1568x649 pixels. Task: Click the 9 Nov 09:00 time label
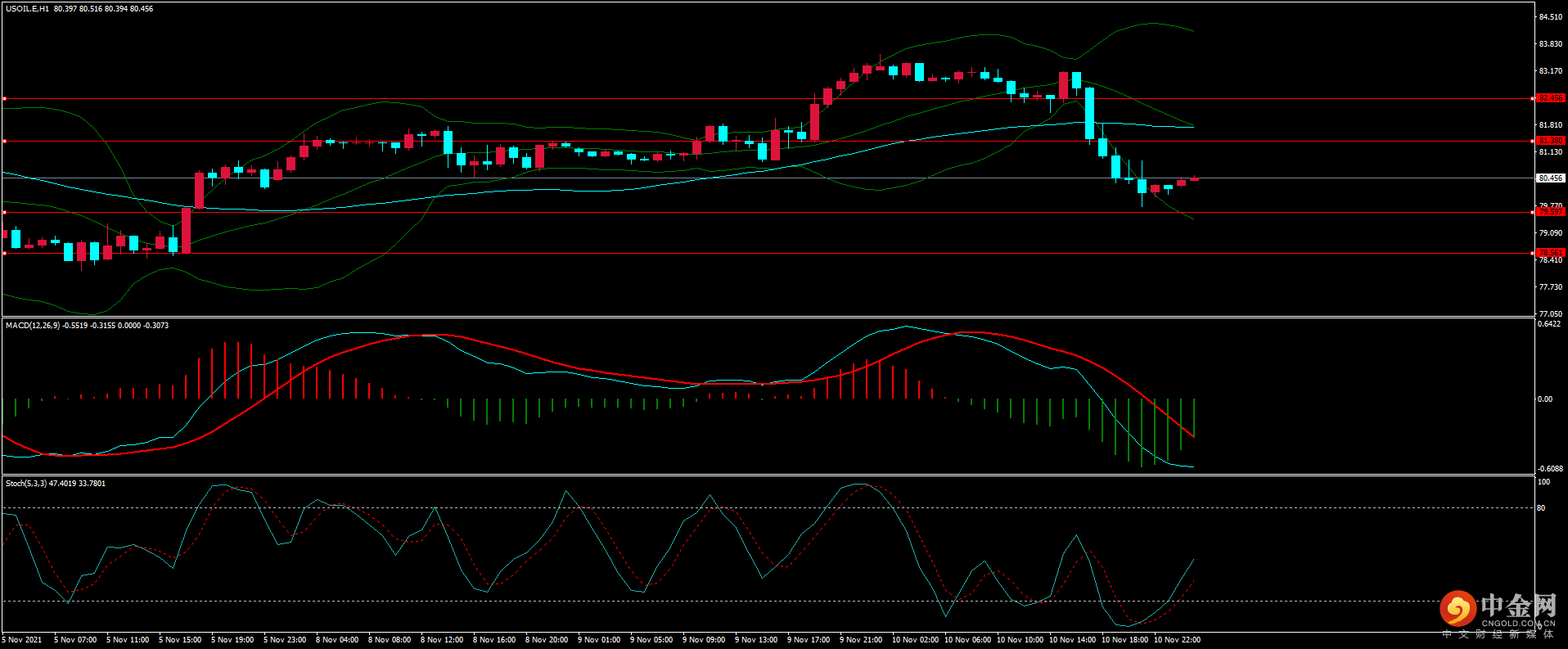[704, 640]
